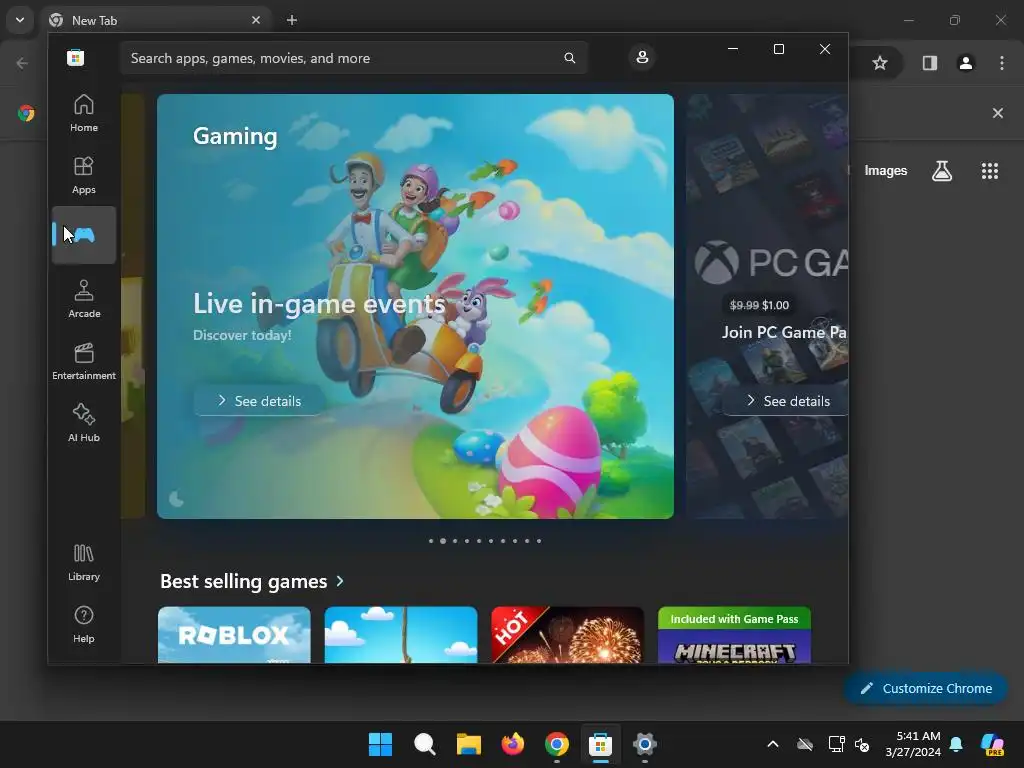Open the Library in Store sidebar
Screen dimensions: 1024x768
click(84, 562)
